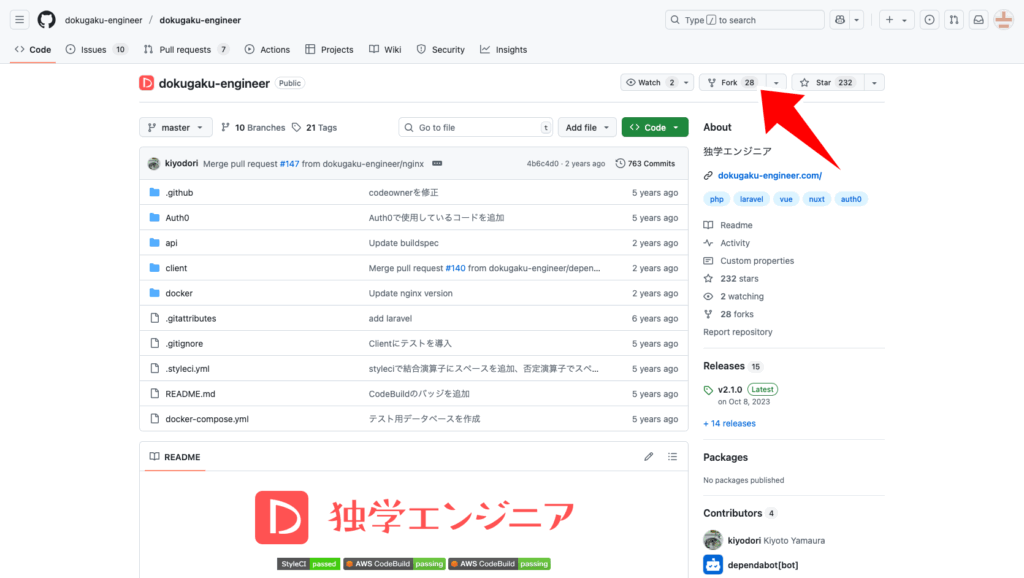Viewport: 1024px width, 578px height.
Task: Expand the master branch selector
Action: coord(175,128)
